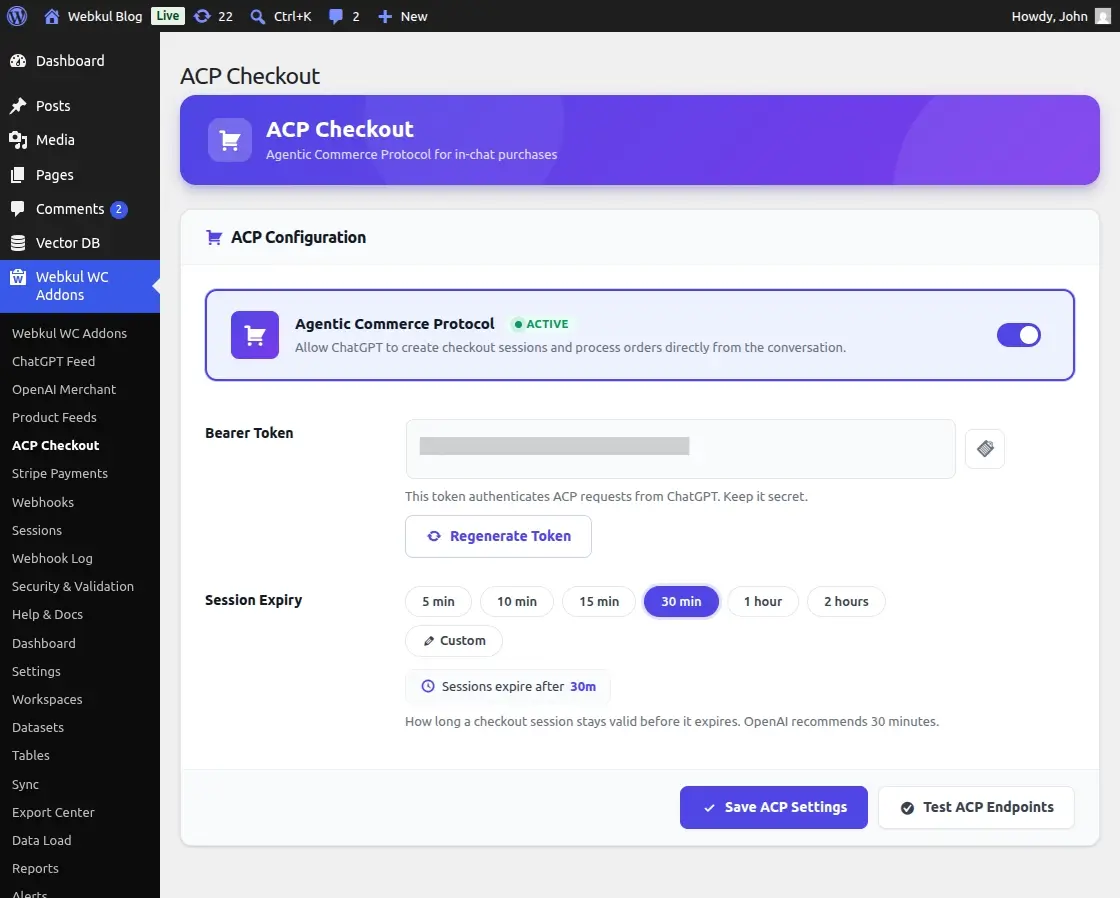Image resolution: width=1120 pixels, height=898 pixels.
Task: Click the WordPress logo in the admin bar
Action: click(x=17, y=16)
